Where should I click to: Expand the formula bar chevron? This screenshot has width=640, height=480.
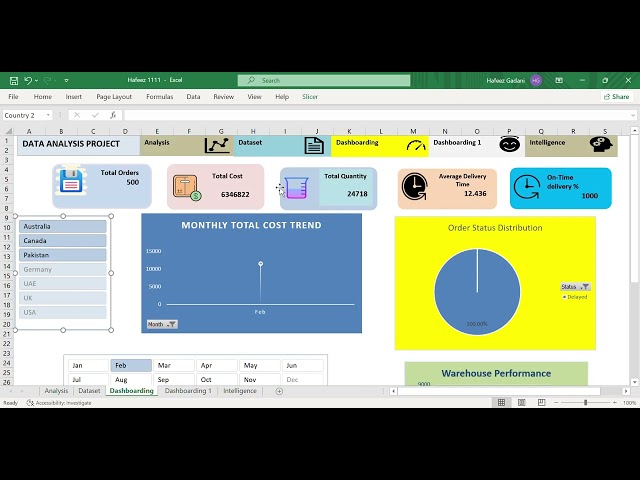(x=633, y=116)
